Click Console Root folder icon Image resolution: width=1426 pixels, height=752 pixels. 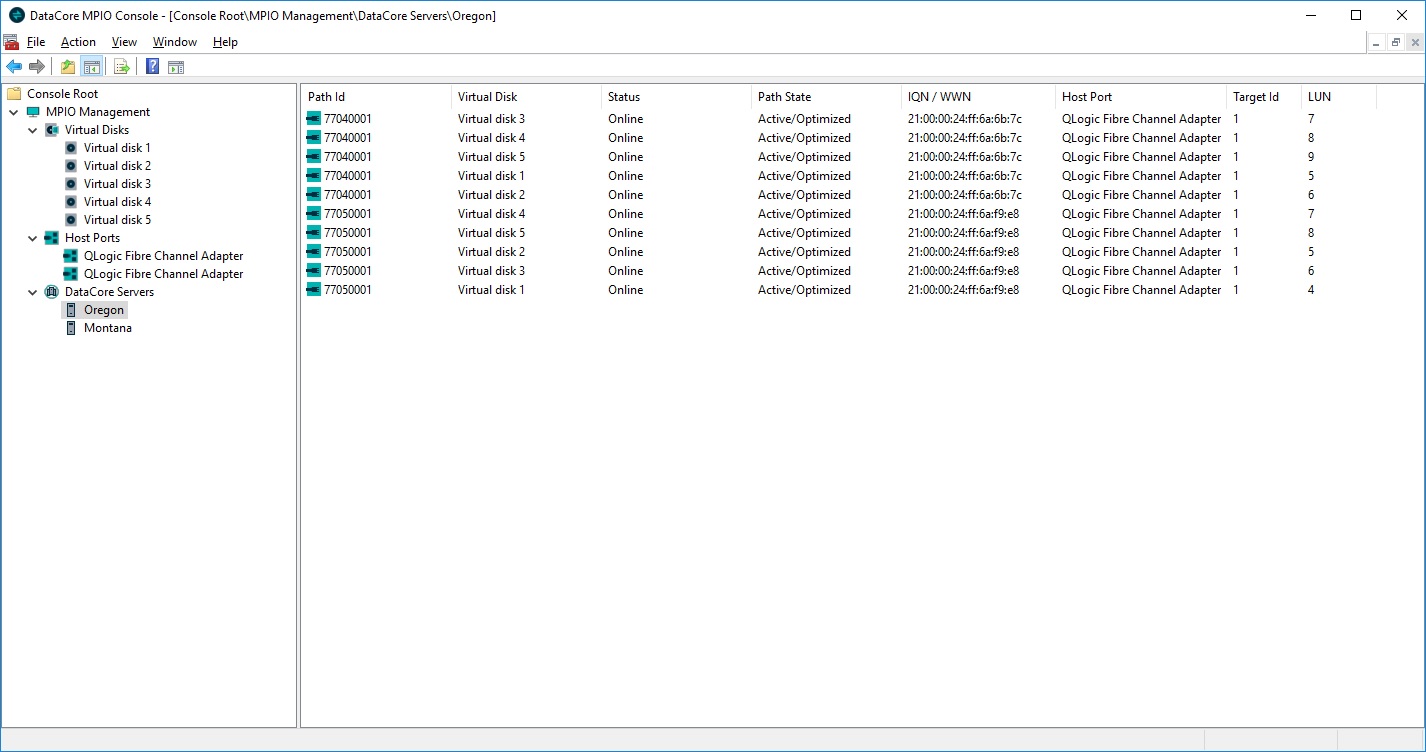click(x=14, y=94)
